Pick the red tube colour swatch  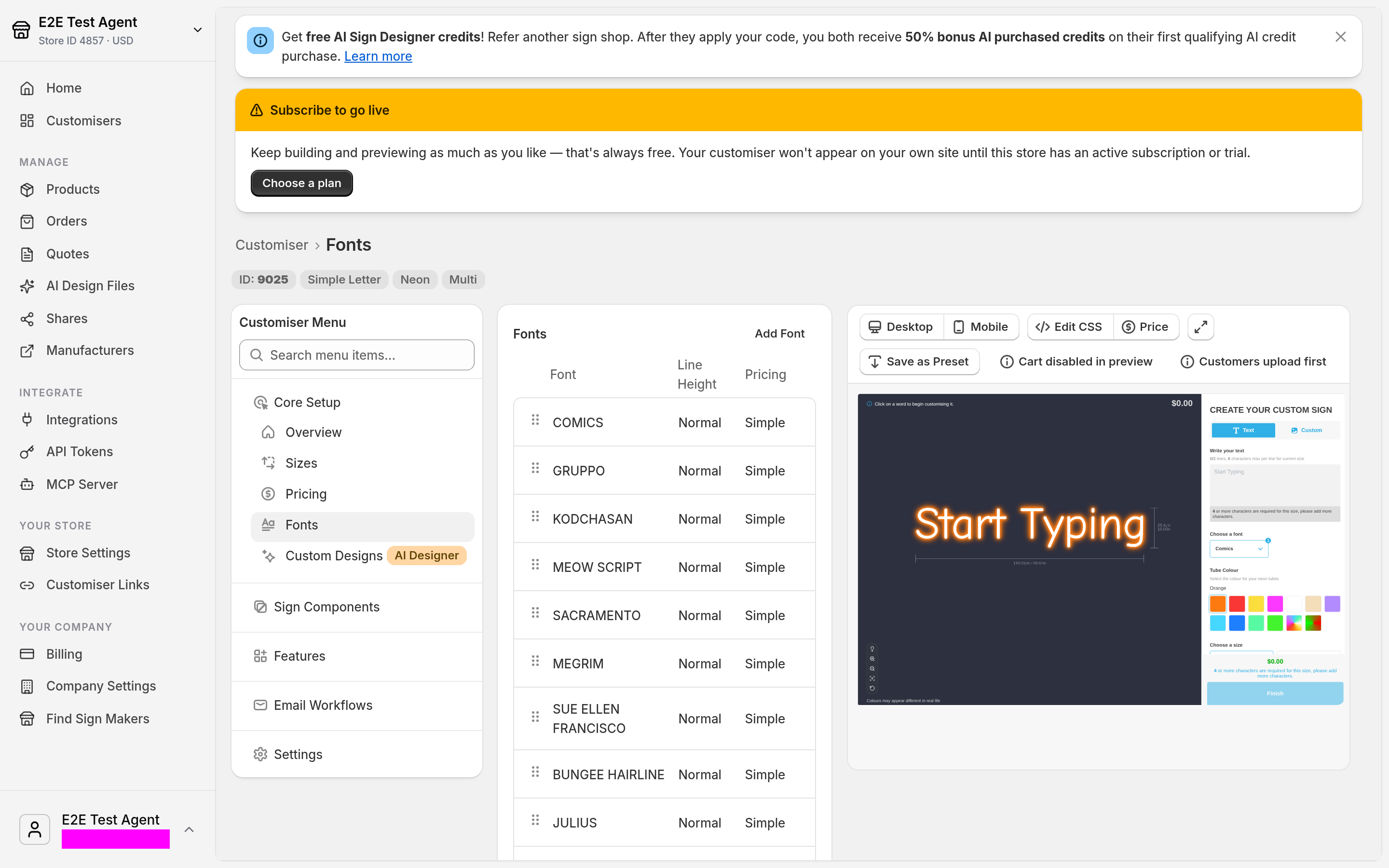tap(1237, 604)
